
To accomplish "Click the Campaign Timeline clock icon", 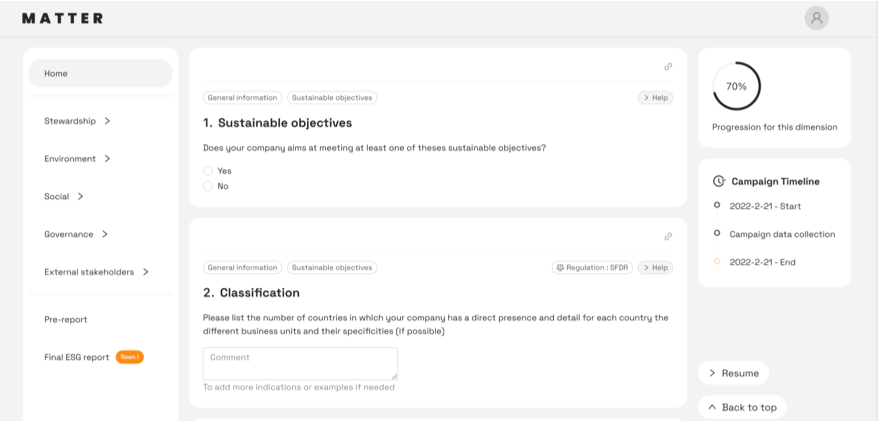I will tap(719, 182).
